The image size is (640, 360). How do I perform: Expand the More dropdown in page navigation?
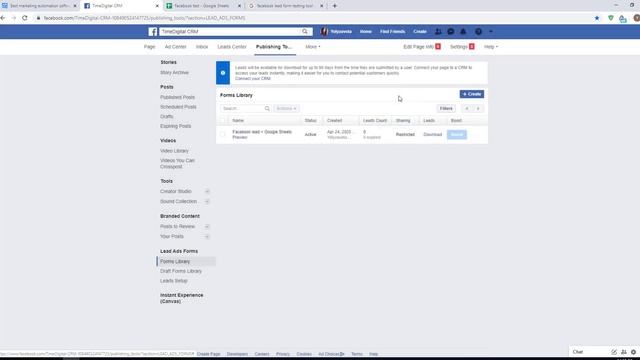click(x=313, y=47)
